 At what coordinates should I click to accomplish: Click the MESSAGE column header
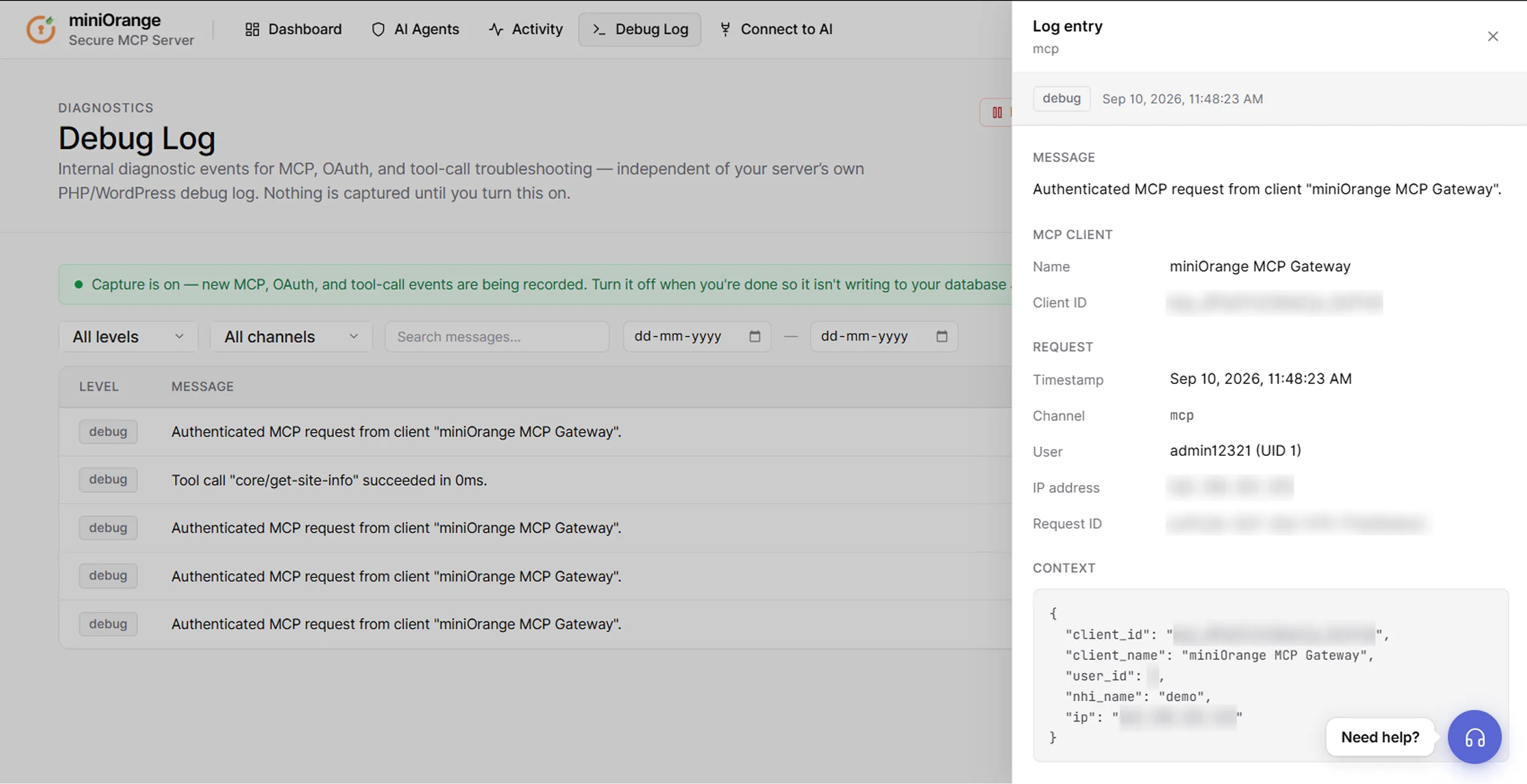(x=202, y=387)
